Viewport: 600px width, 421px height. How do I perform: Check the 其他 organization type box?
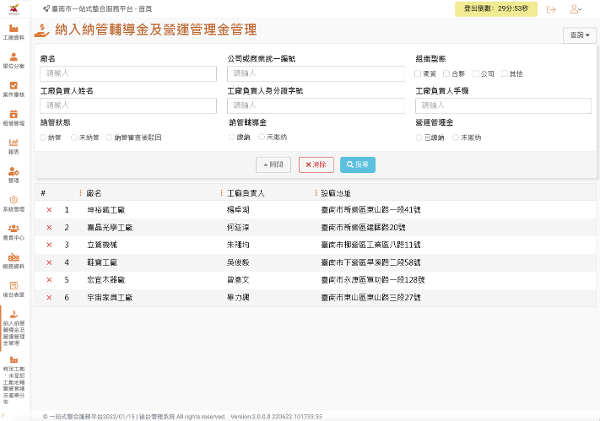pos(504,73)
